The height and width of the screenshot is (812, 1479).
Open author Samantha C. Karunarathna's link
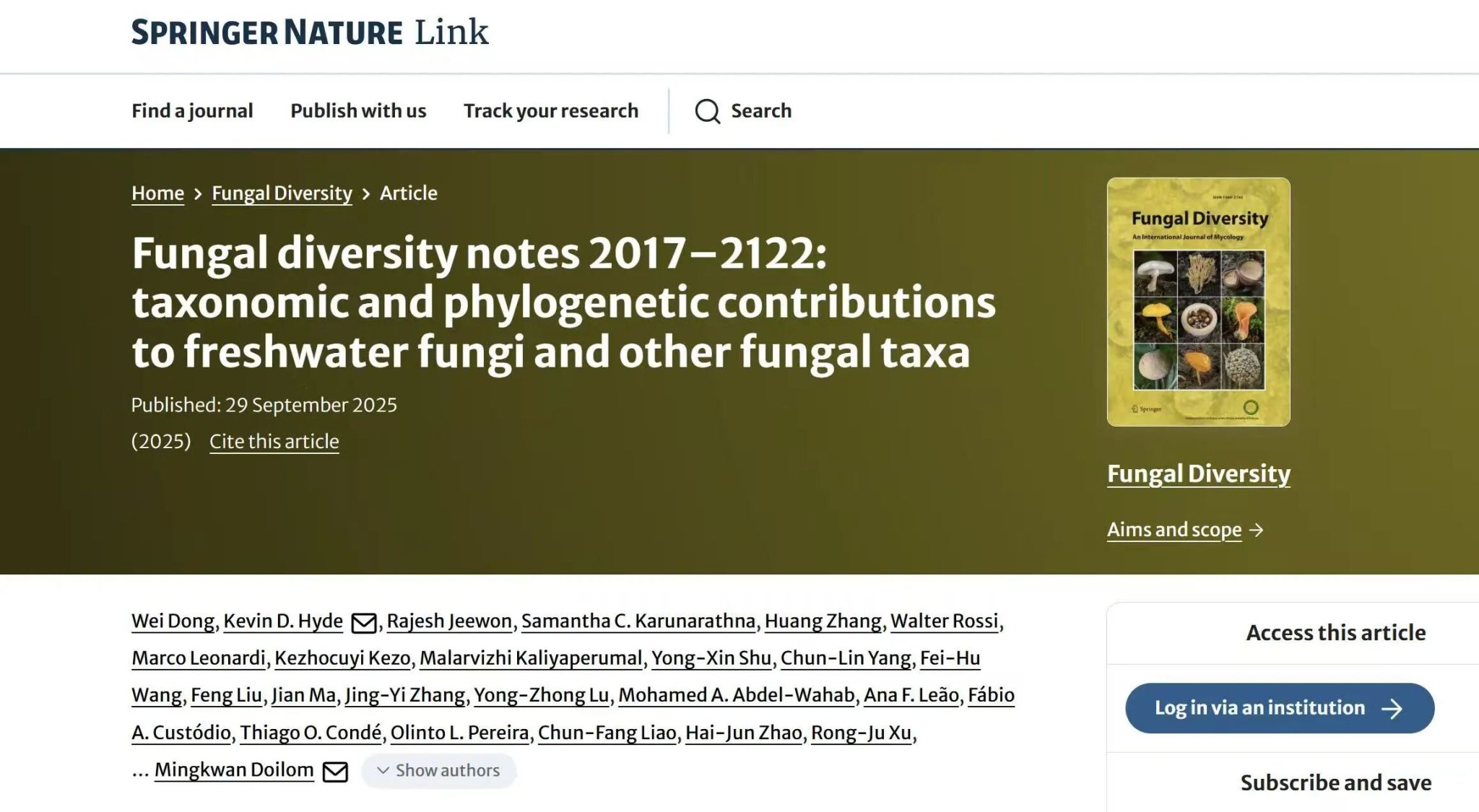point(638,621)
